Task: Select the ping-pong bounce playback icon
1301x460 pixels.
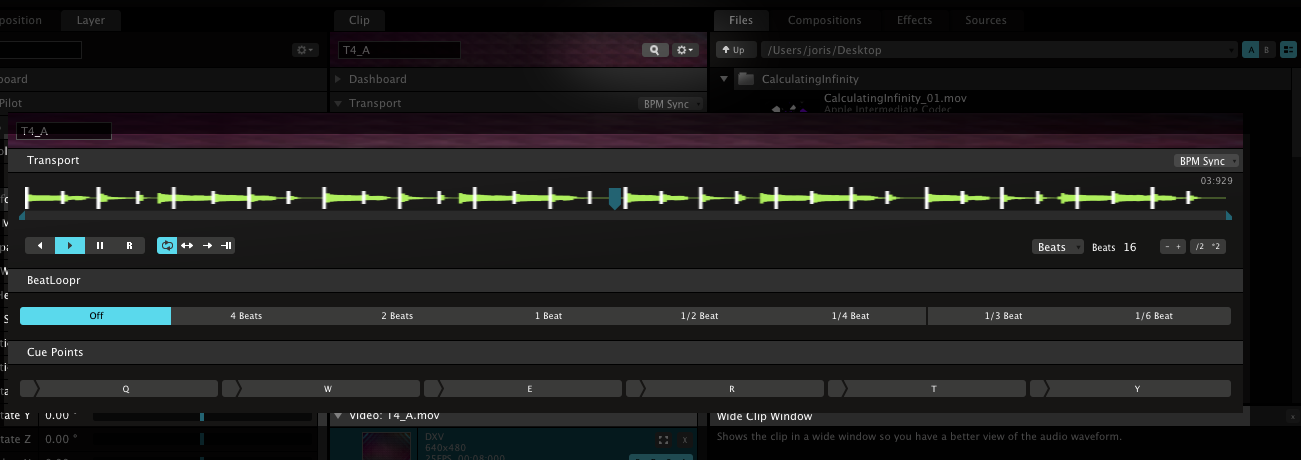Action: click(187, 245)
